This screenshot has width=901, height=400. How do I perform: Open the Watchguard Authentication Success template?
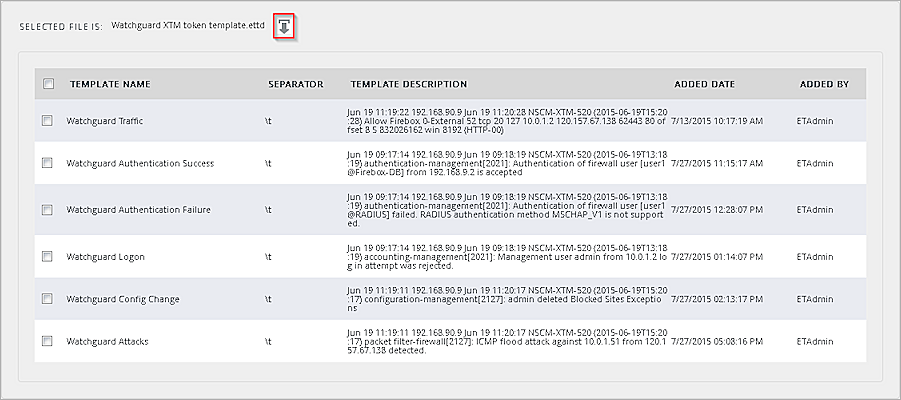(139, 163)
